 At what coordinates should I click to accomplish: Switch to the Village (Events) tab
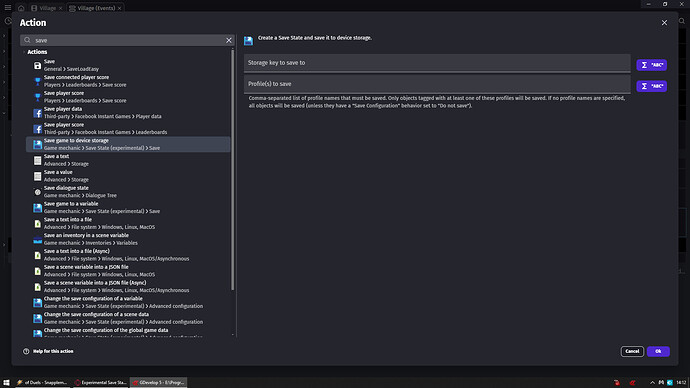coord(95,8)
